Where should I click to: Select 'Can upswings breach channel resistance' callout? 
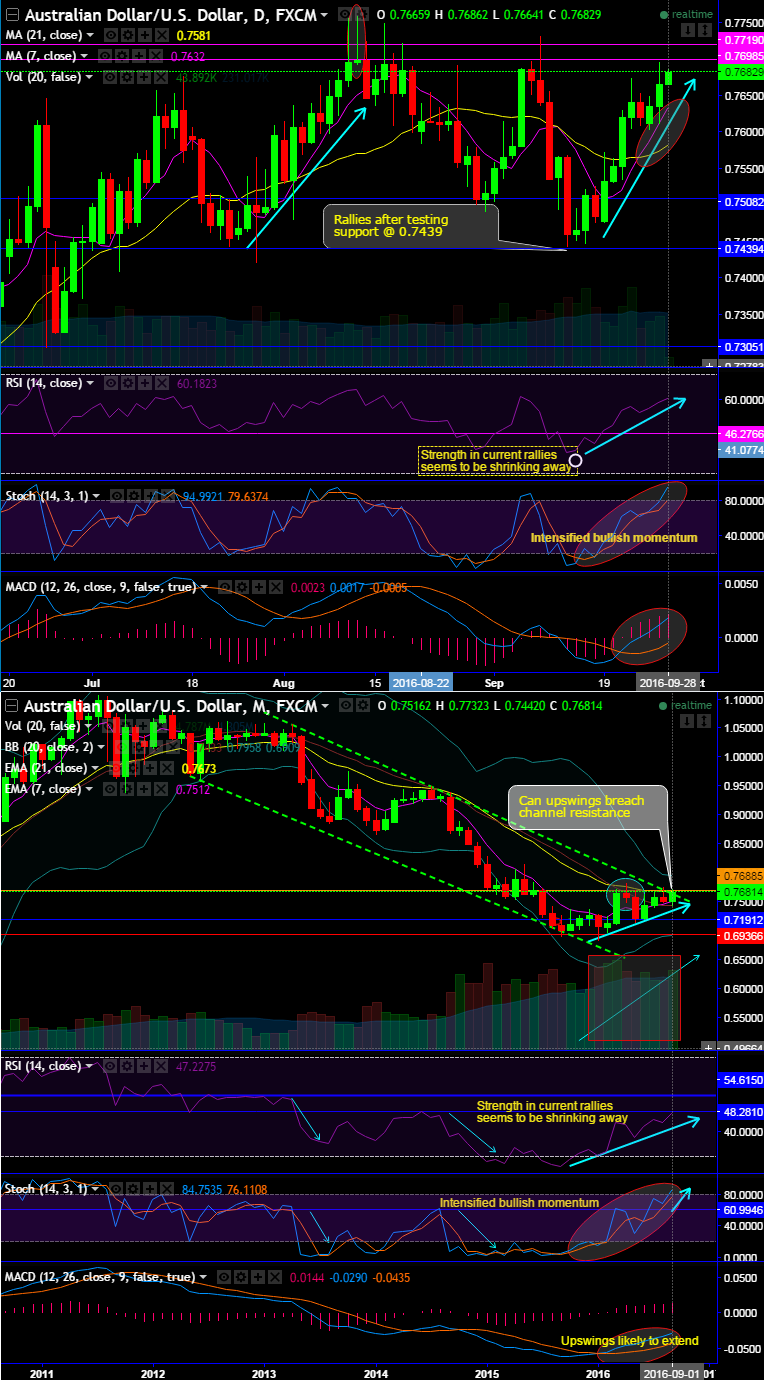587,807
